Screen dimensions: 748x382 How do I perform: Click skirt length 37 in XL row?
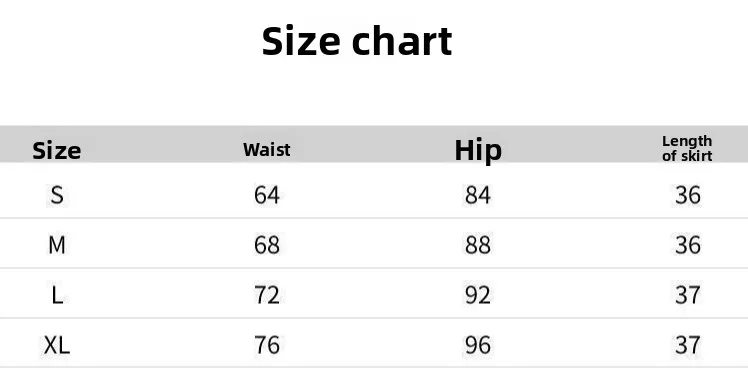point(687,345)
